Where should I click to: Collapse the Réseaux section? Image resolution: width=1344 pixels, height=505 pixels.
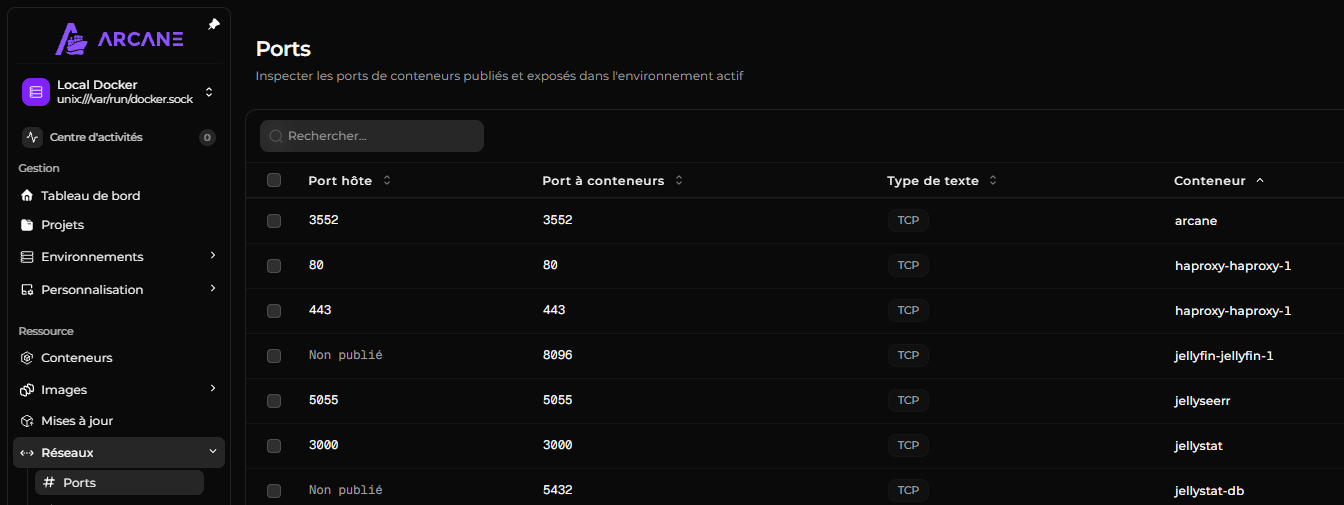119,453
